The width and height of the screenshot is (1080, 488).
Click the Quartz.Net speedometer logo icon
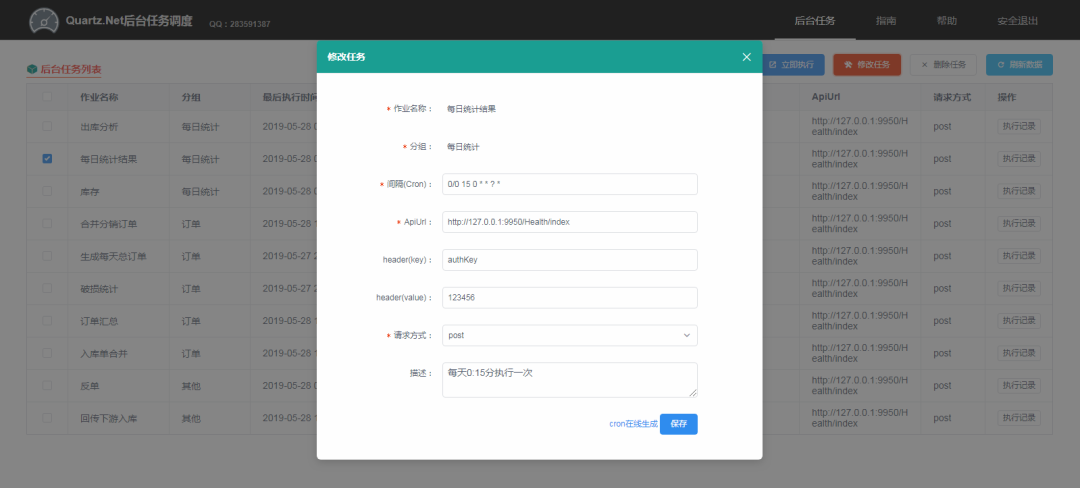tap(44, 20)
